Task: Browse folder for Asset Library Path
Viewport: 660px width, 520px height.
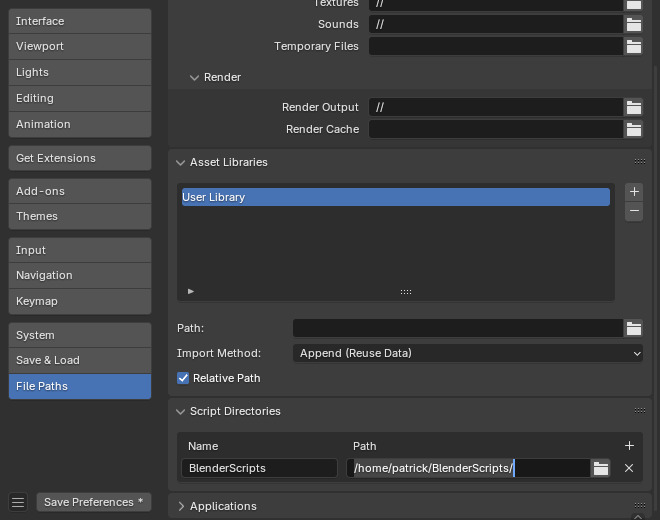Action: pos(633,328)
